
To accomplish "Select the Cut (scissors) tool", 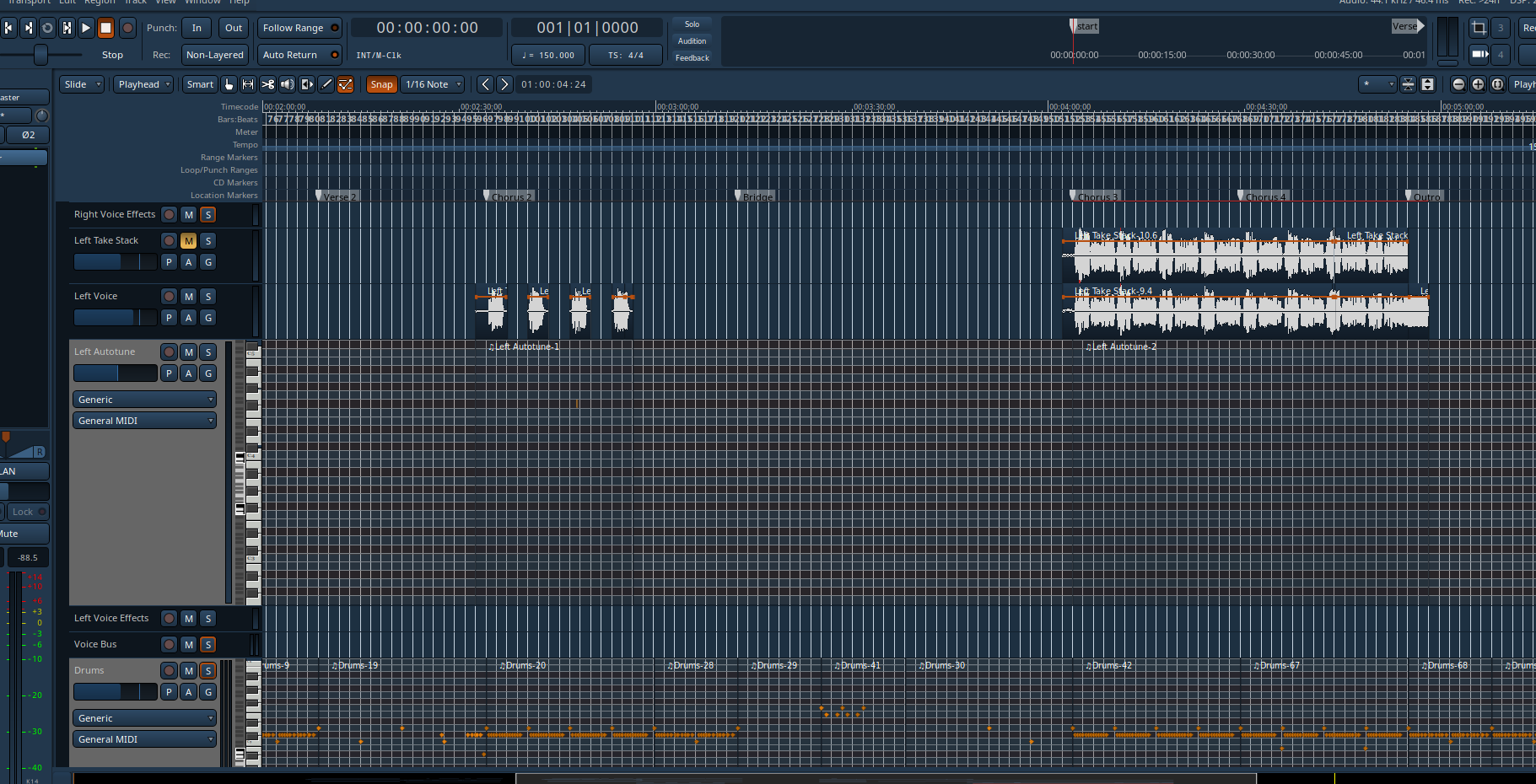I will [267, 84].
